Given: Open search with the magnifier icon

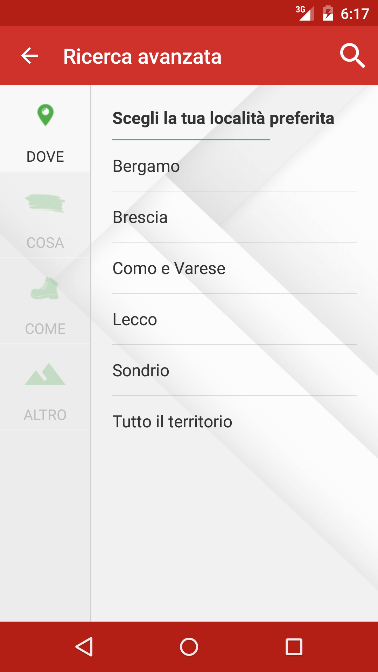Looking at the screenshot, I should [352, 56].
